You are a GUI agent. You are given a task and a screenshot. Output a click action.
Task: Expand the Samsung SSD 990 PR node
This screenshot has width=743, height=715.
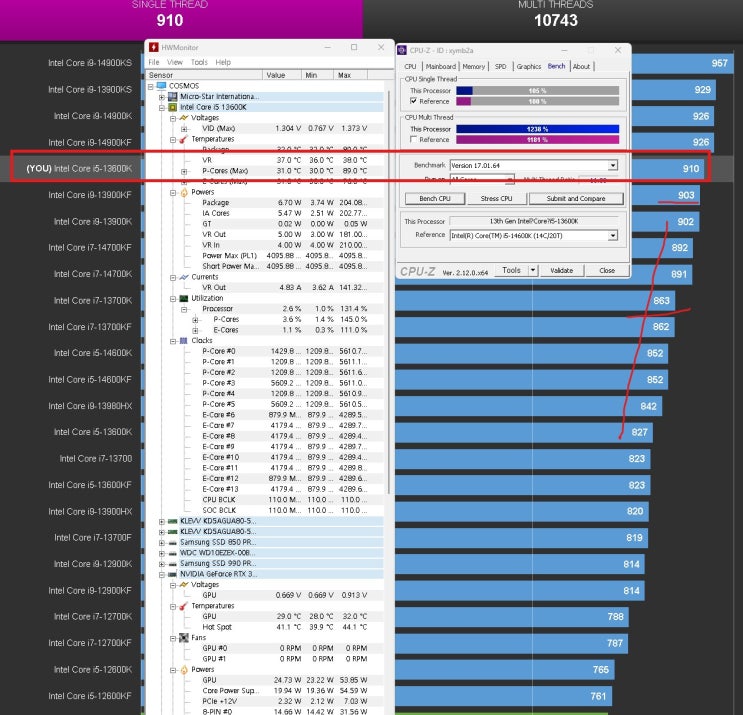coord(162,564)
